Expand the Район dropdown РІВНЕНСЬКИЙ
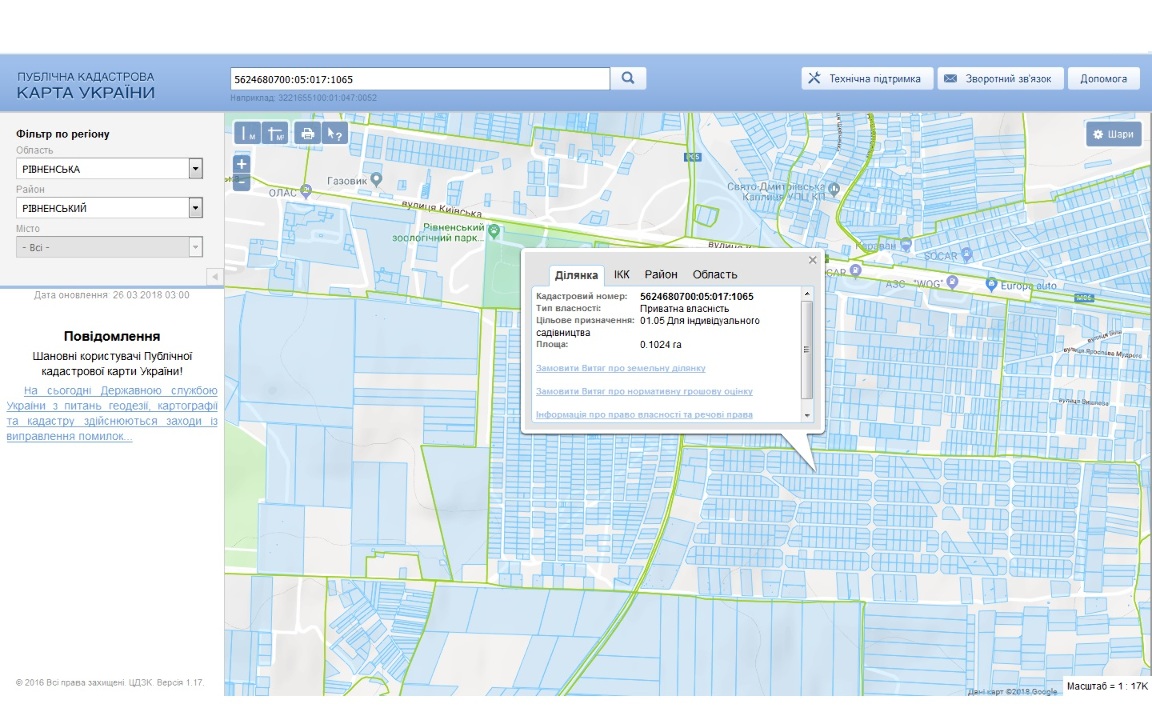This screenshot has height=720, width=1152. pos(109,208)
